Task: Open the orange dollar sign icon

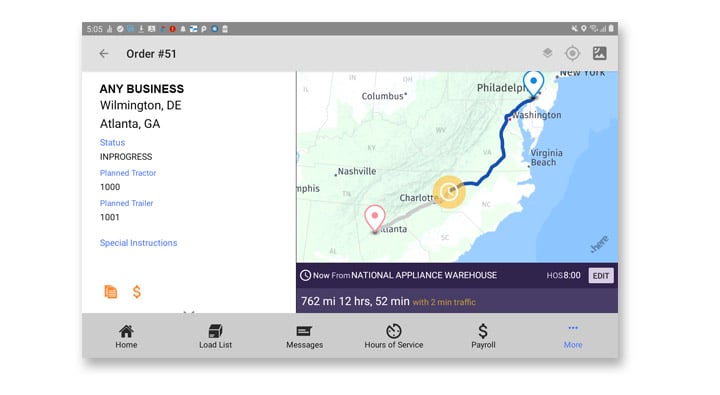Action: pyautogui.click(x=136, y=292)
